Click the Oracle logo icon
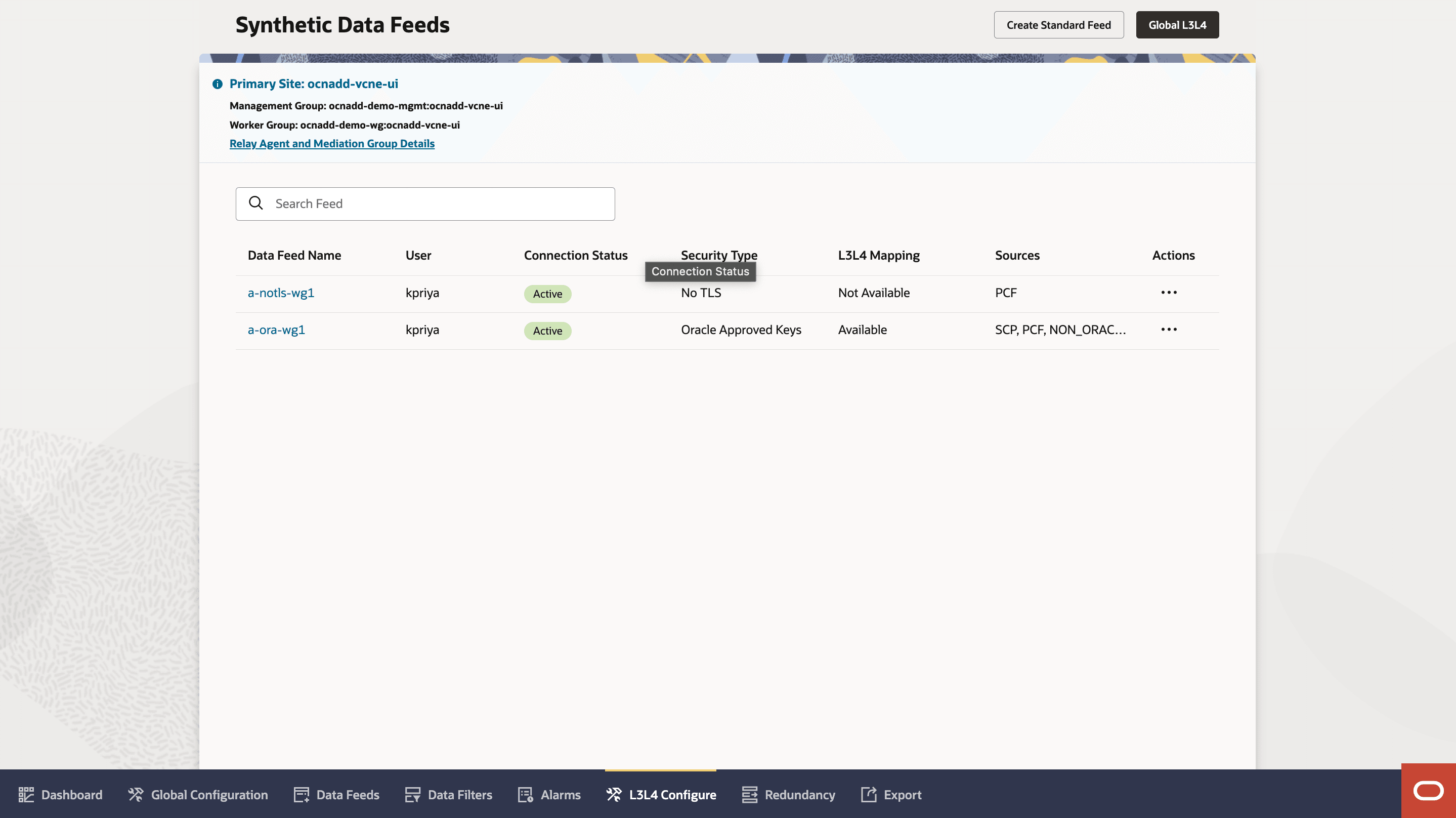 click(x=1428, y=790)
